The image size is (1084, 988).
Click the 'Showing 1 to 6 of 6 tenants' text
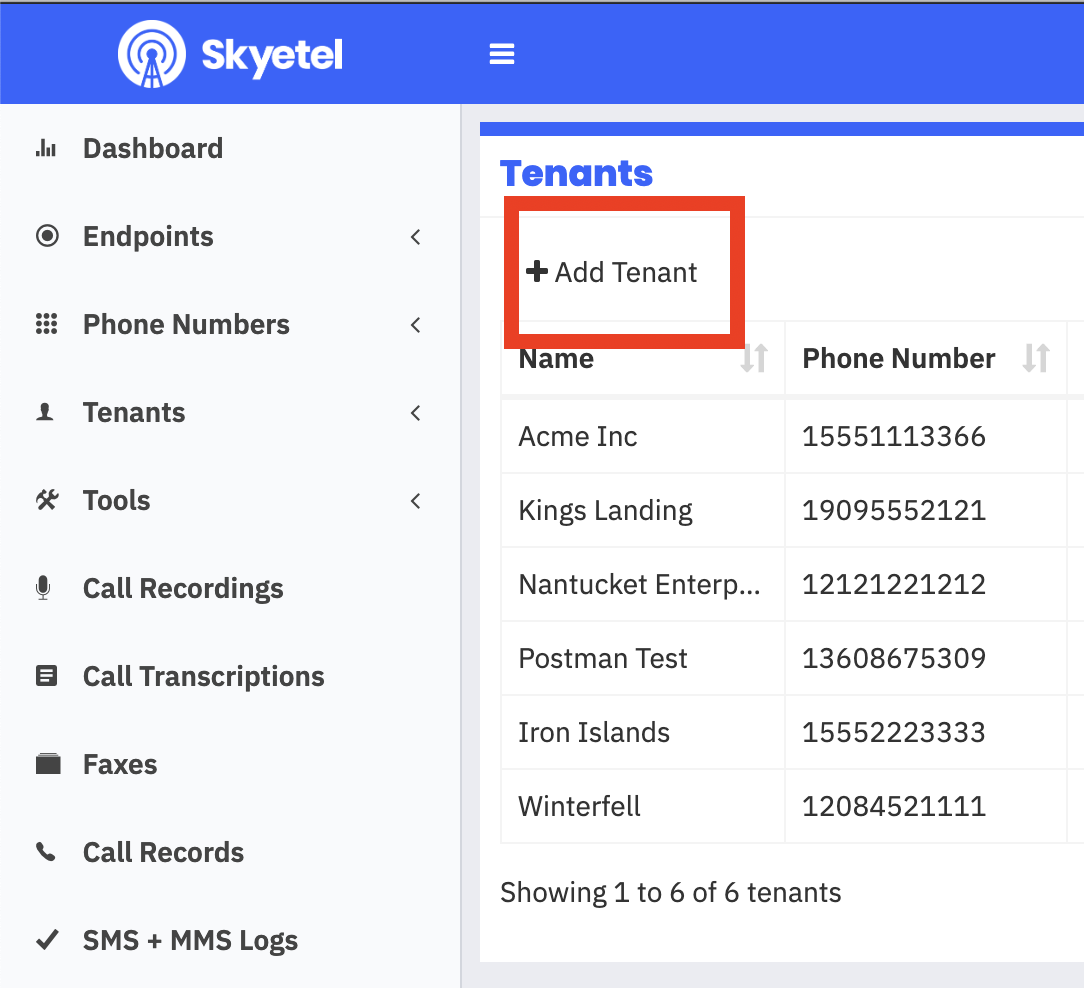coord(671,893)
